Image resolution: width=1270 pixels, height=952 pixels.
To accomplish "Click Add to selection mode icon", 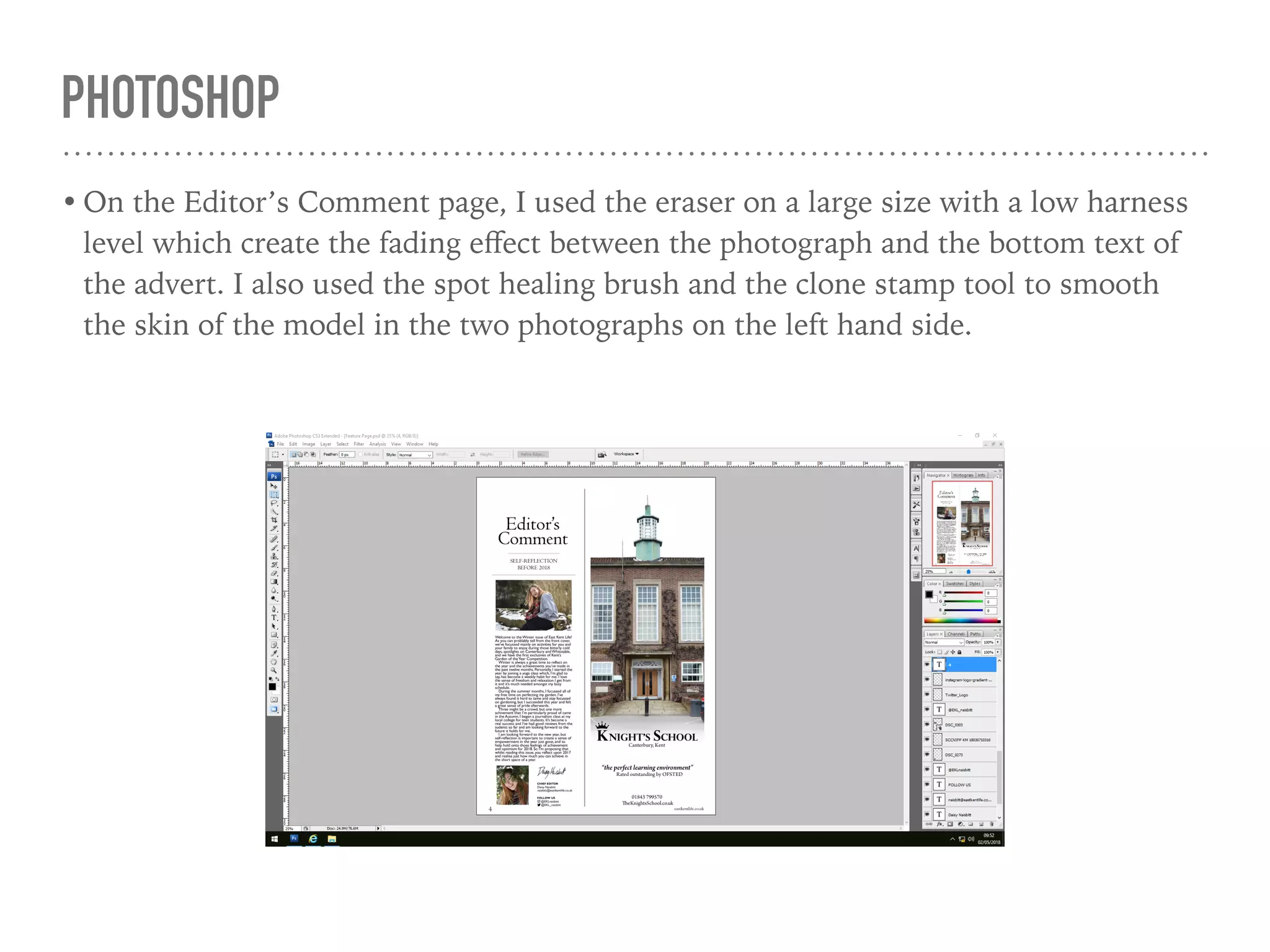I will (x=300, y=454).
